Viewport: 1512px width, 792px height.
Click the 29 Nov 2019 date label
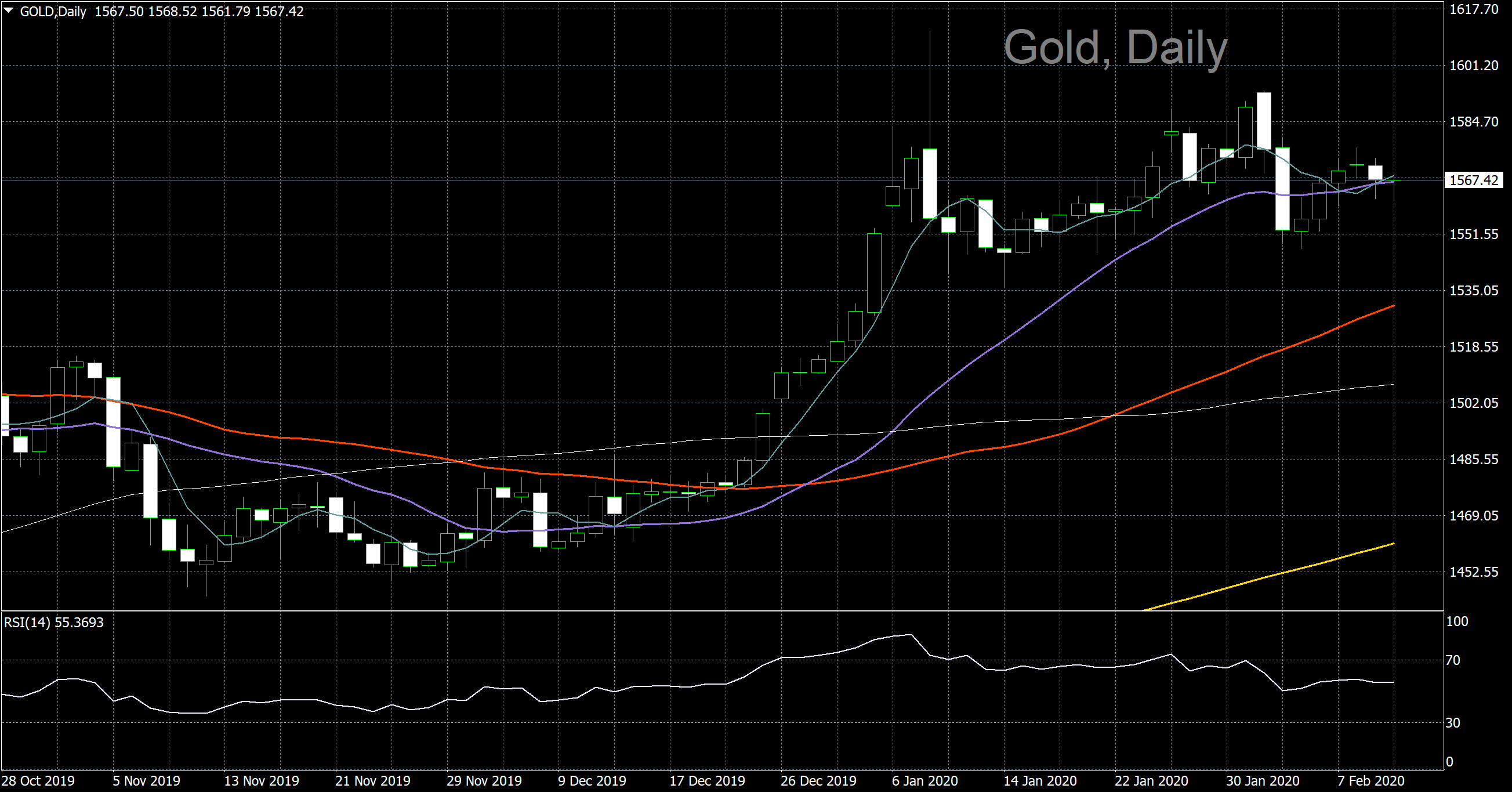tap(484, 781)
